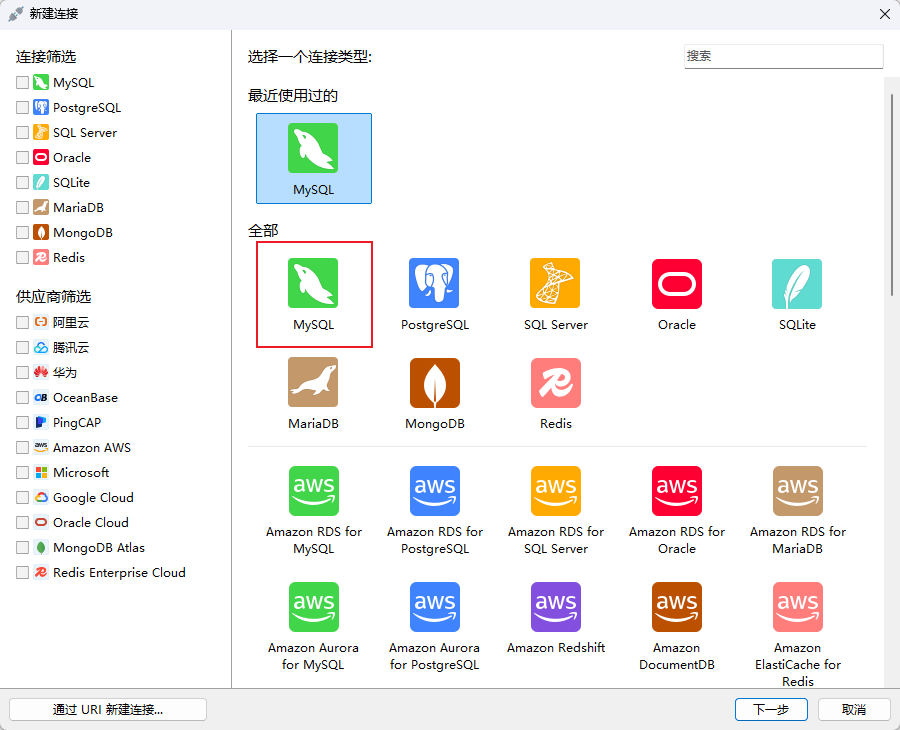This screenshot has width=900, height=730.
Task: Toggle the 阿里云 vendor filter checkbox
Action: click(x=23, y=323)
